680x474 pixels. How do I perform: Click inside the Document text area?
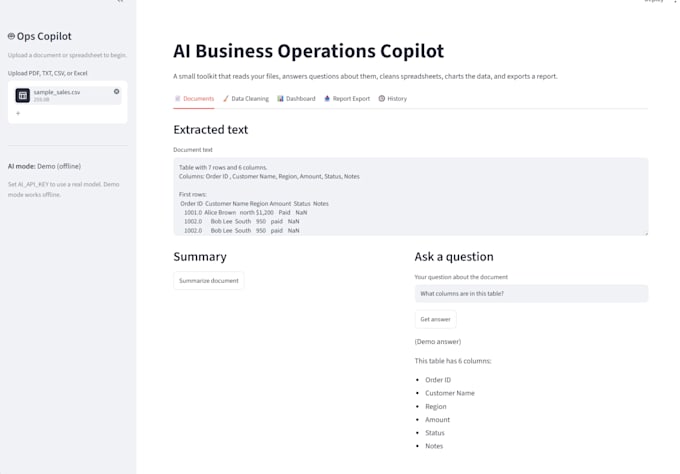(411, 197)
